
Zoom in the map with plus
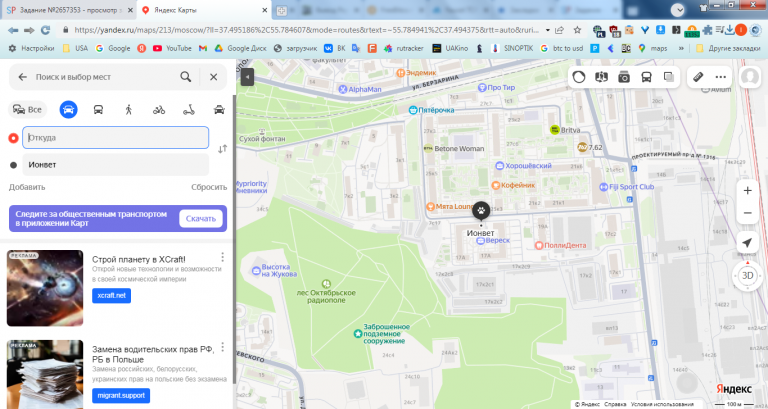747,191
